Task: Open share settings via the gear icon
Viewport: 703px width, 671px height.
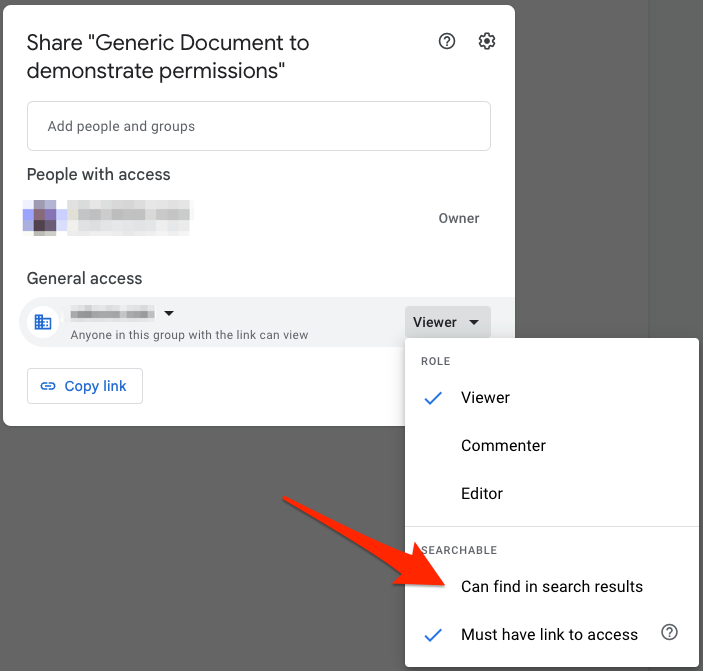Action: (x=487, y=41)
